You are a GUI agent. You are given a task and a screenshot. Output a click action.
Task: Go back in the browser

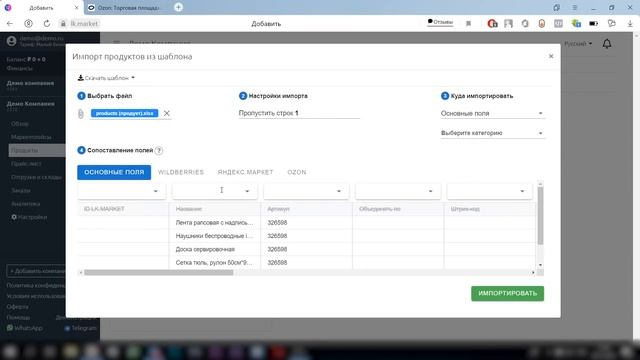pyautogui.click(x=10, y=24)
